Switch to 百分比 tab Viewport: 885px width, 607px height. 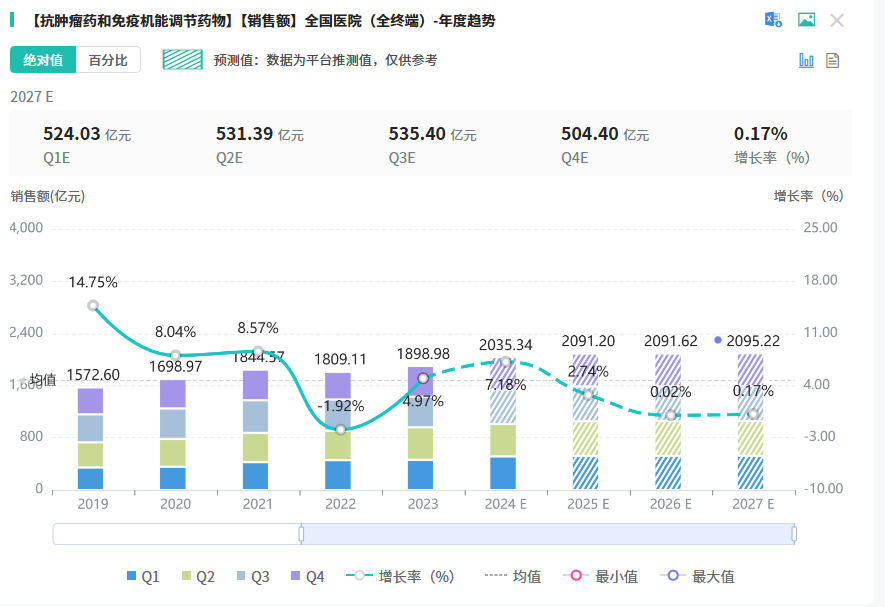click(108, 60)
